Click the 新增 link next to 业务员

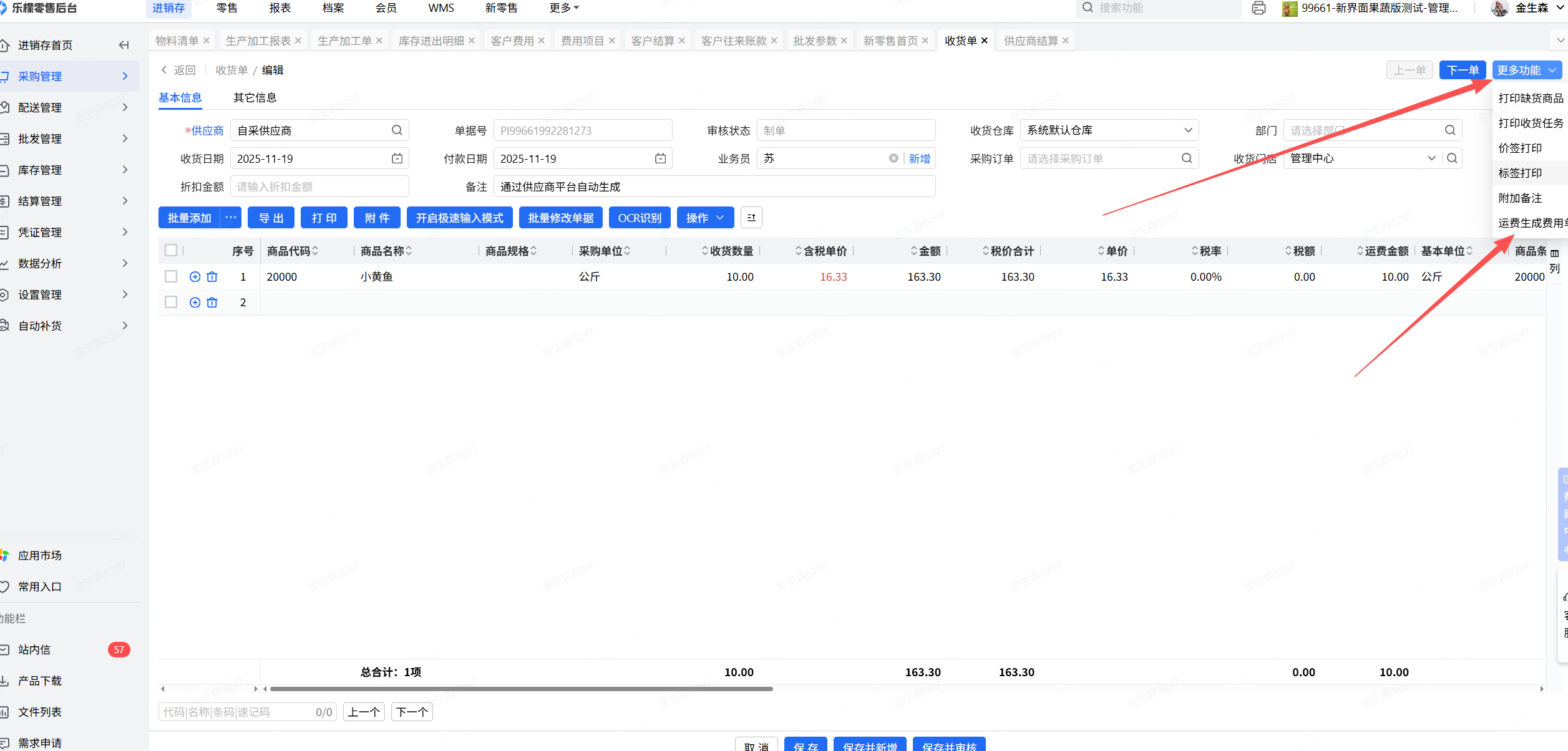[919, 158]
